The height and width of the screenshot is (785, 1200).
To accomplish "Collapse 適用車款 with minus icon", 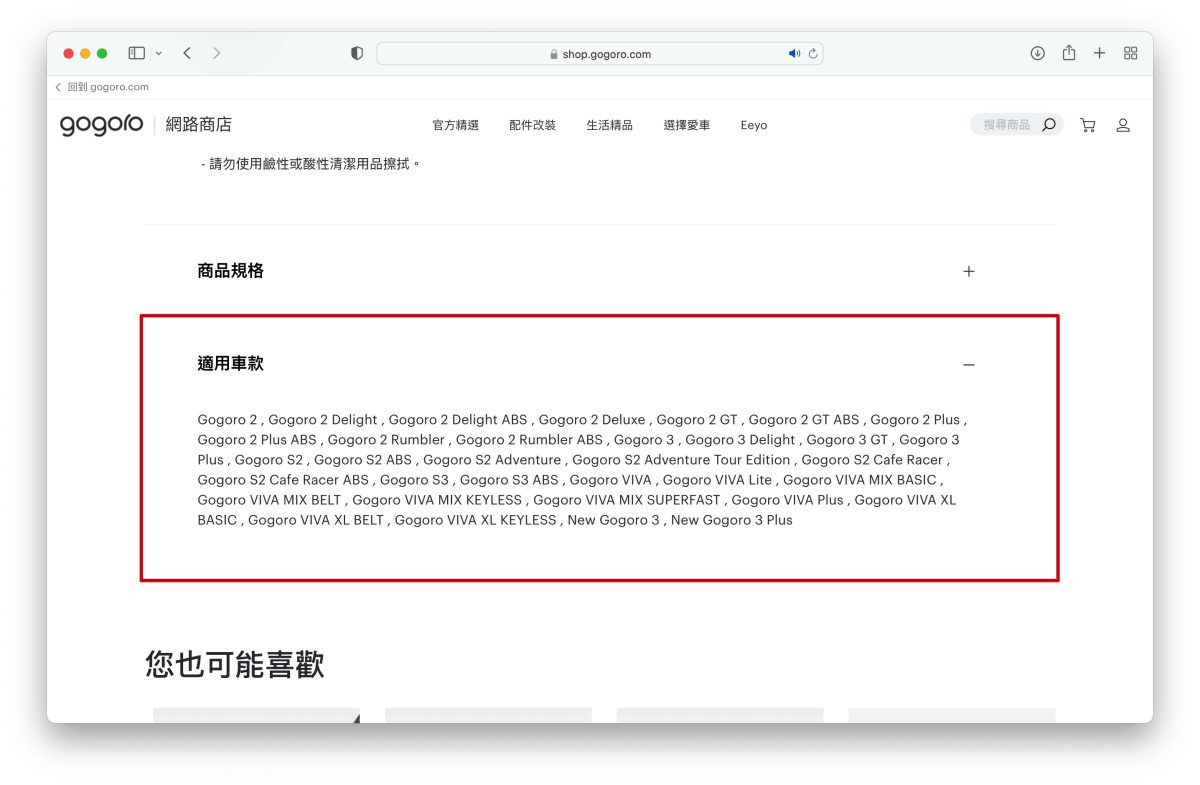I will coord(968,365).
